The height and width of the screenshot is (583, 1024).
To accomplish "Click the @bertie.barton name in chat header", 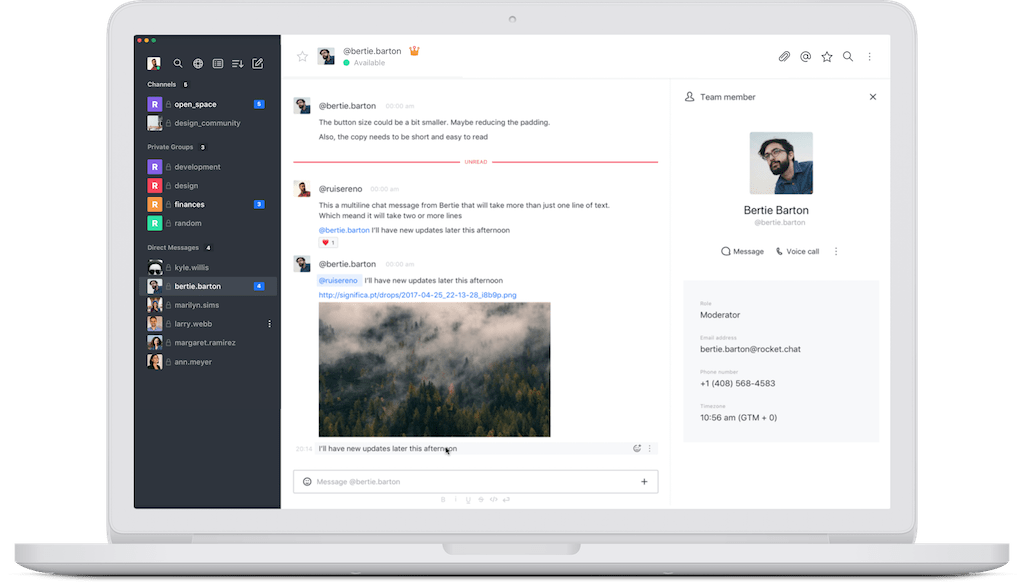I will coord(372,51).
